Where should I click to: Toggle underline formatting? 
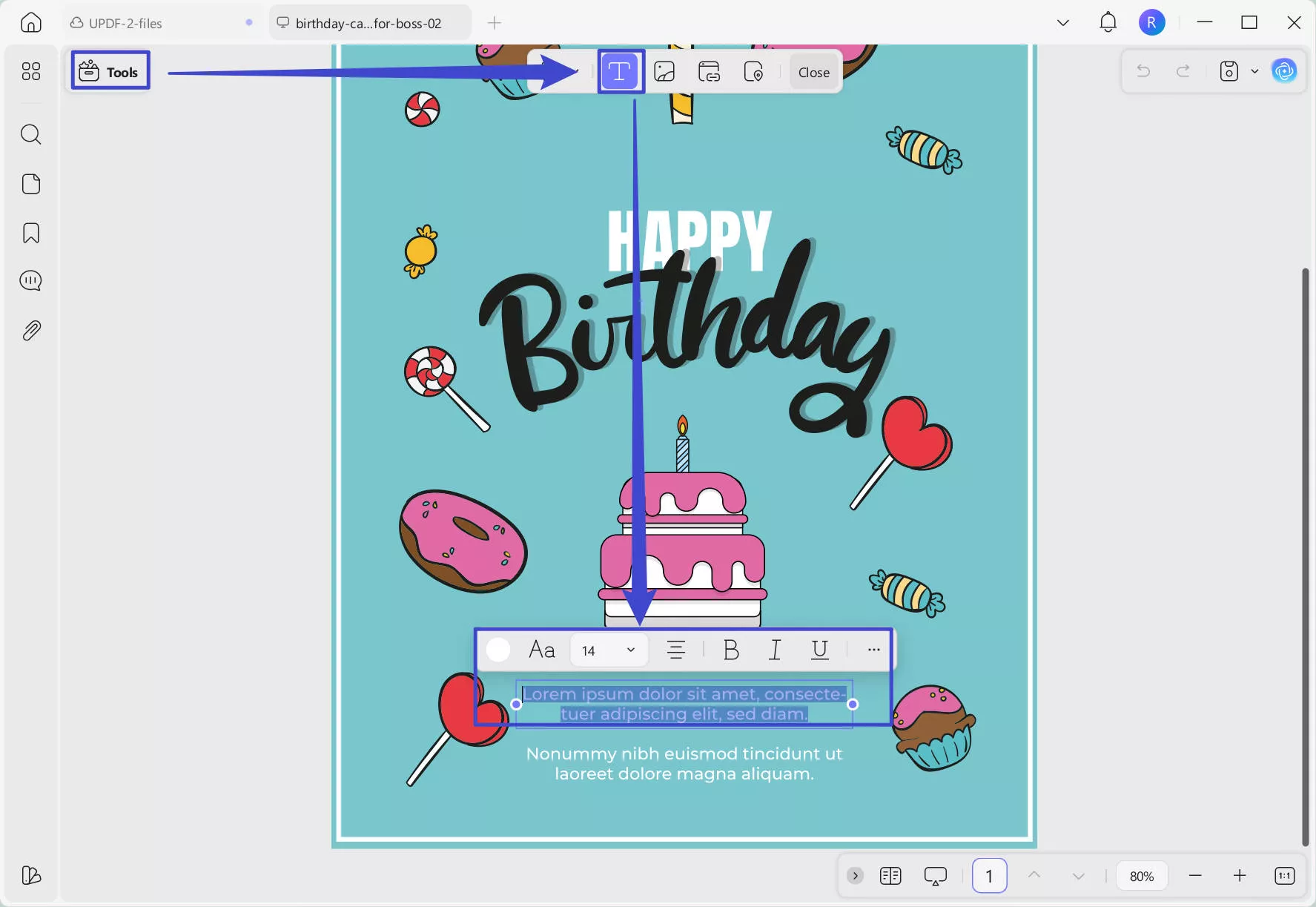pos(820,650)
